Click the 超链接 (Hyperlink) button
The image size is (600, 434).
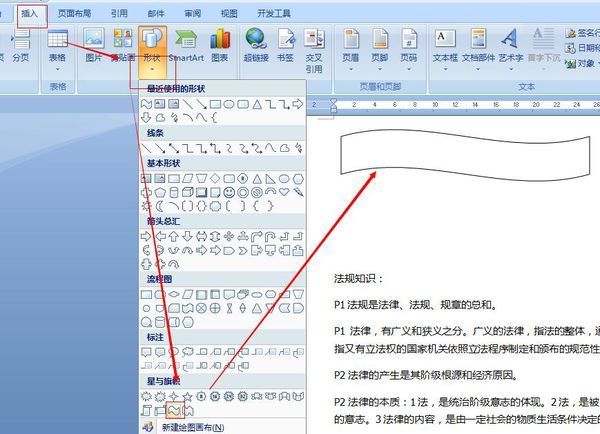pyautogui.click(x=256, y=45)
